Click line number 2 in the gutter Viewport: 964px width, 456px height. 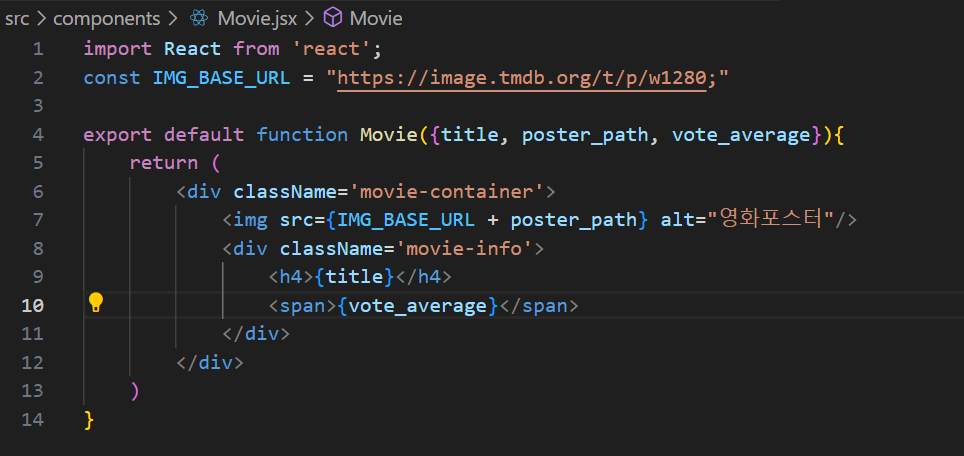[38, 78]
